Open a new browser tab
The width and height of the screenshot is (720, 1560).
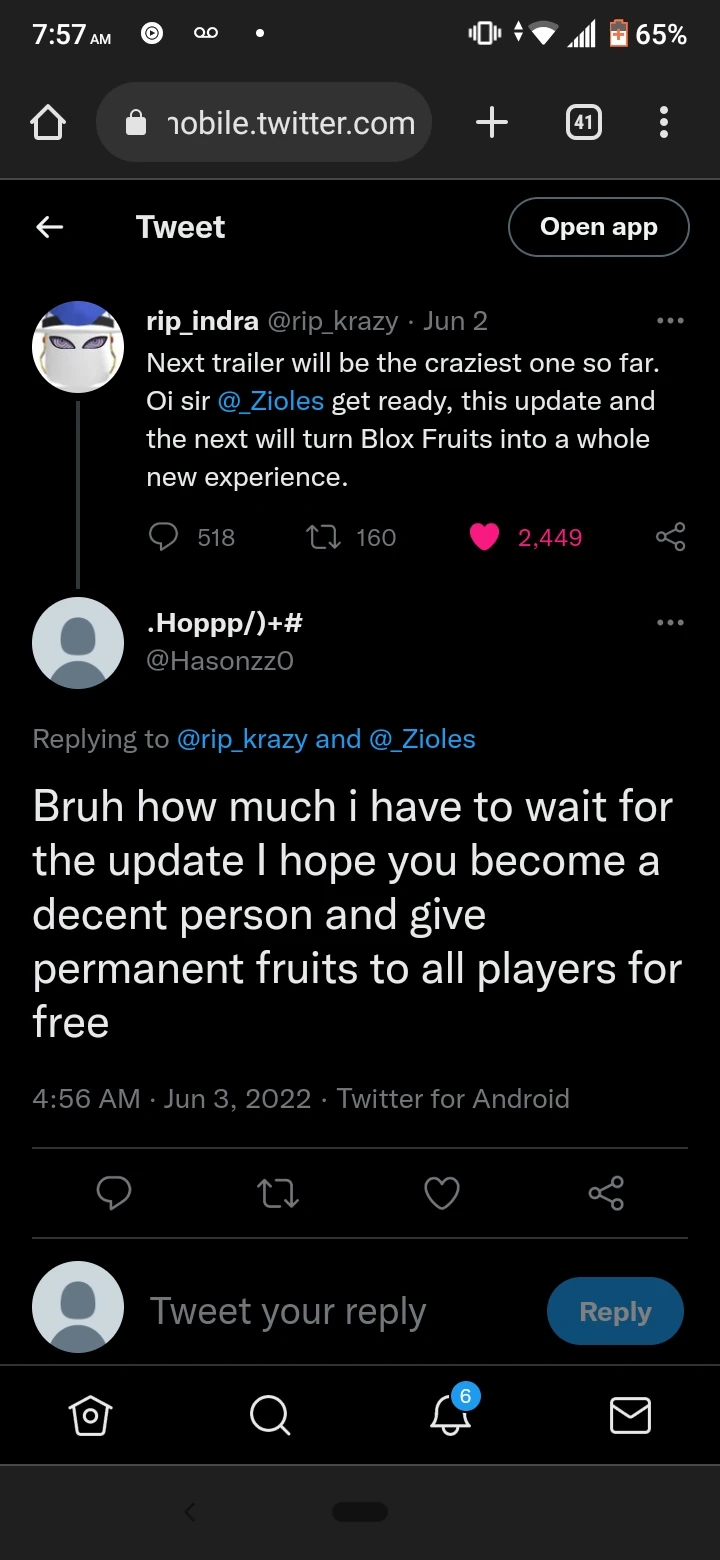491,123
